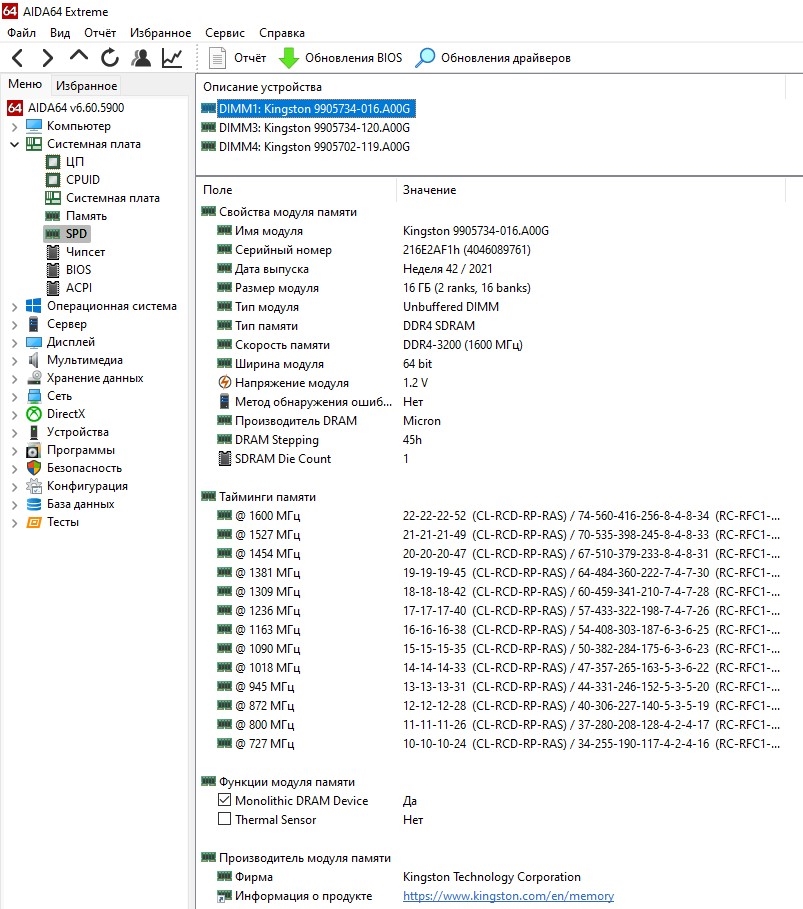Open the Вид menu

(60, 33)
